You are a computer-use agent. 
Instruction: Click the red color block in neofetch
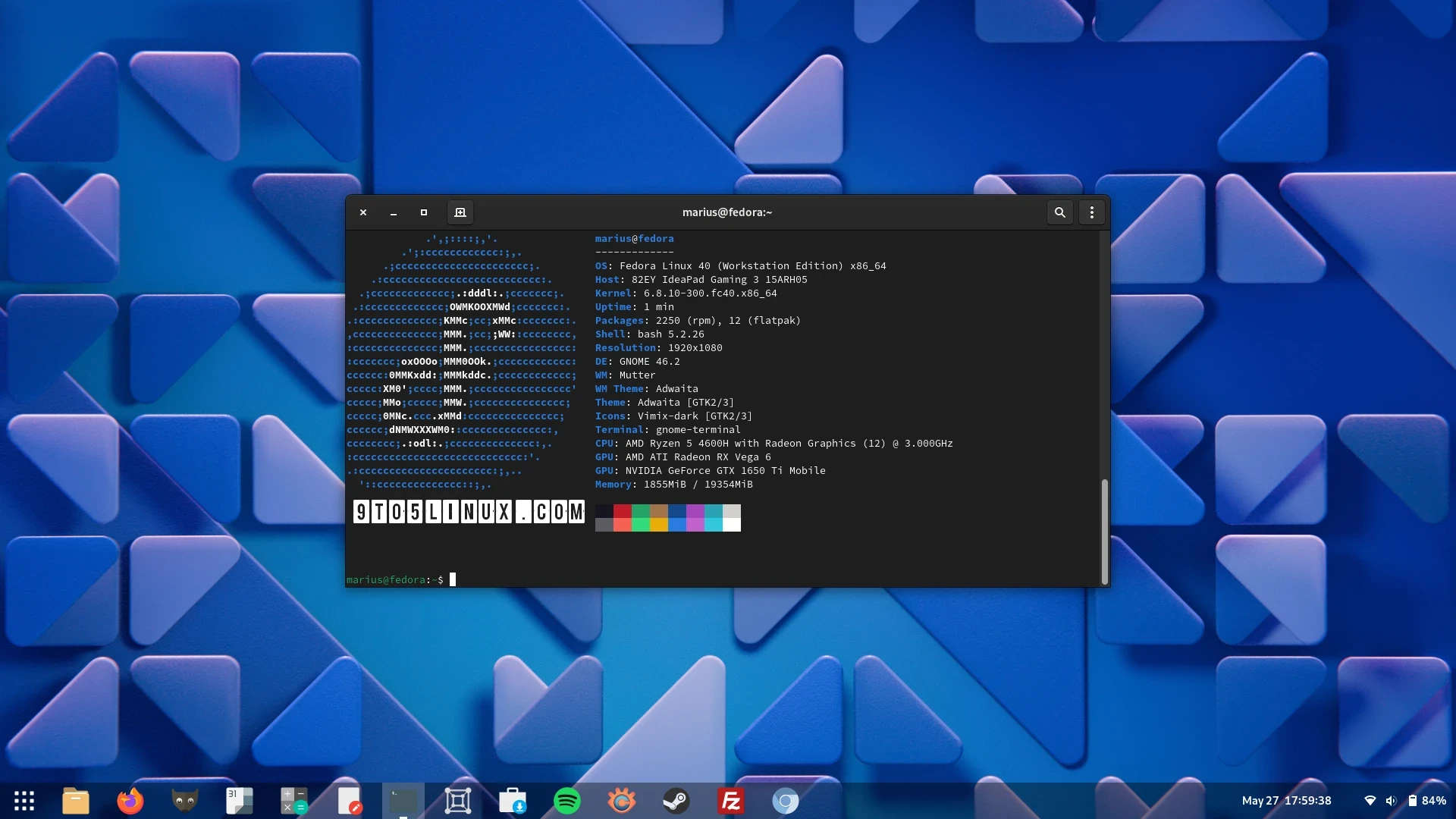pyautogui.click(x=622, y=511)
